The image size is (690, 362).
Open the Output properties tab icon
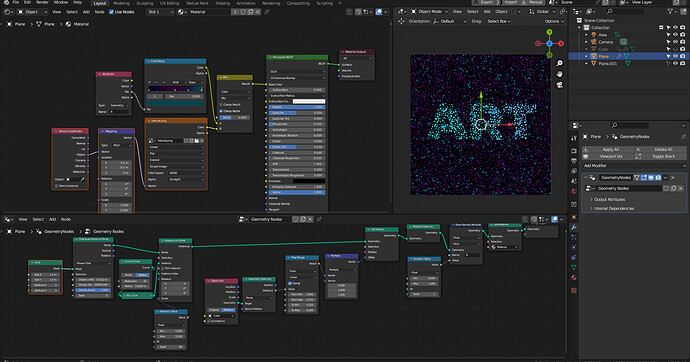click(x=574, y=161)
